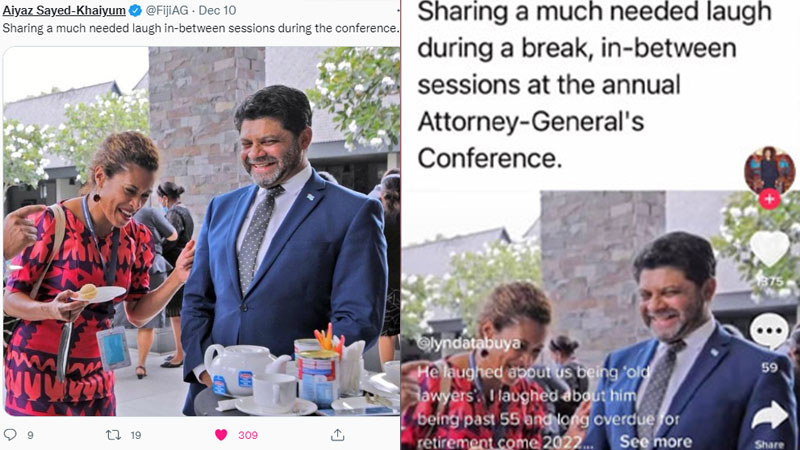Viewport: 800px width, 450px height.
Task: Click the retweet arrows icon
Action: [x=112, y=435]
